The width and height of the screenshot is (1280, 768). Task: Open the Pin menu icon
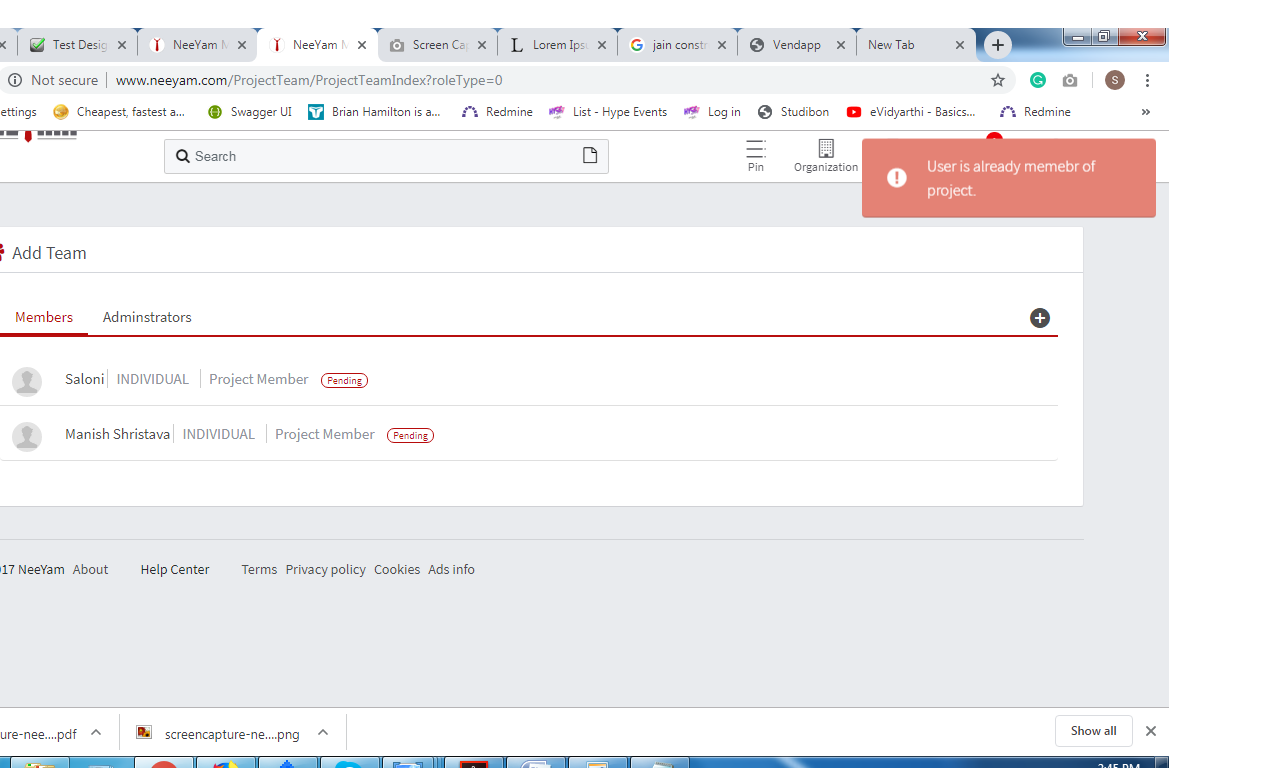point(756,149)
